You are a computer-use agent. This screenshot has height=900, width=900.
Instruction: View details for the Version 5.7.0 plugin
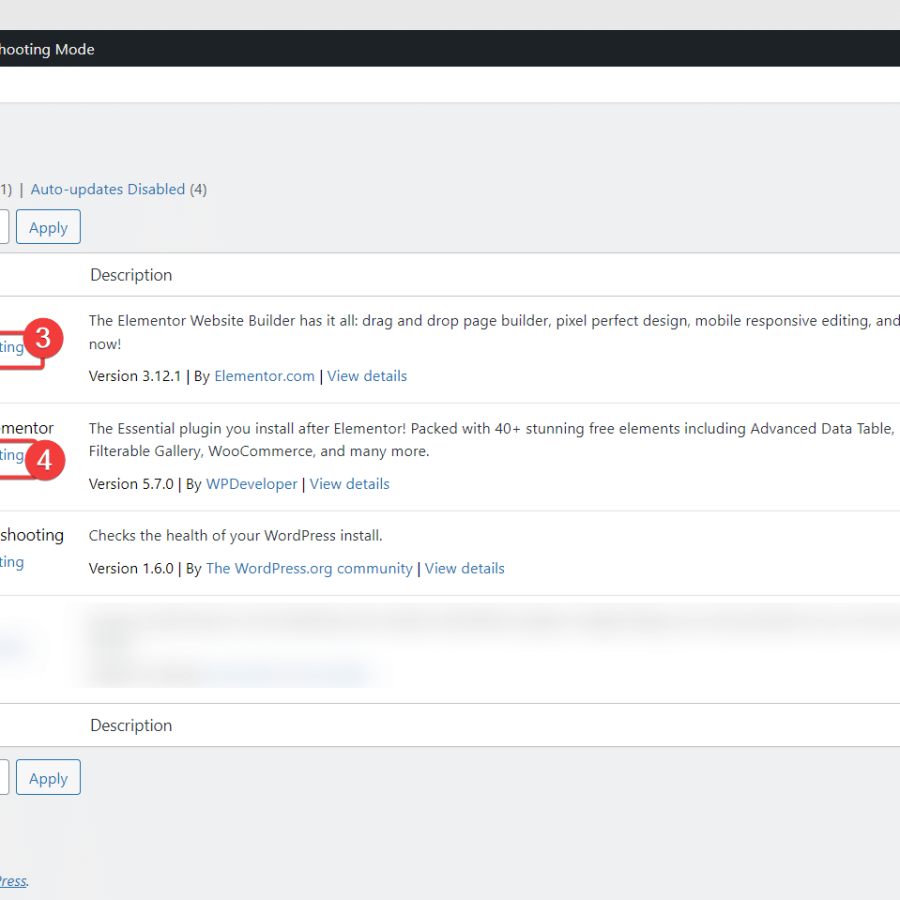(x=350, y=484)
